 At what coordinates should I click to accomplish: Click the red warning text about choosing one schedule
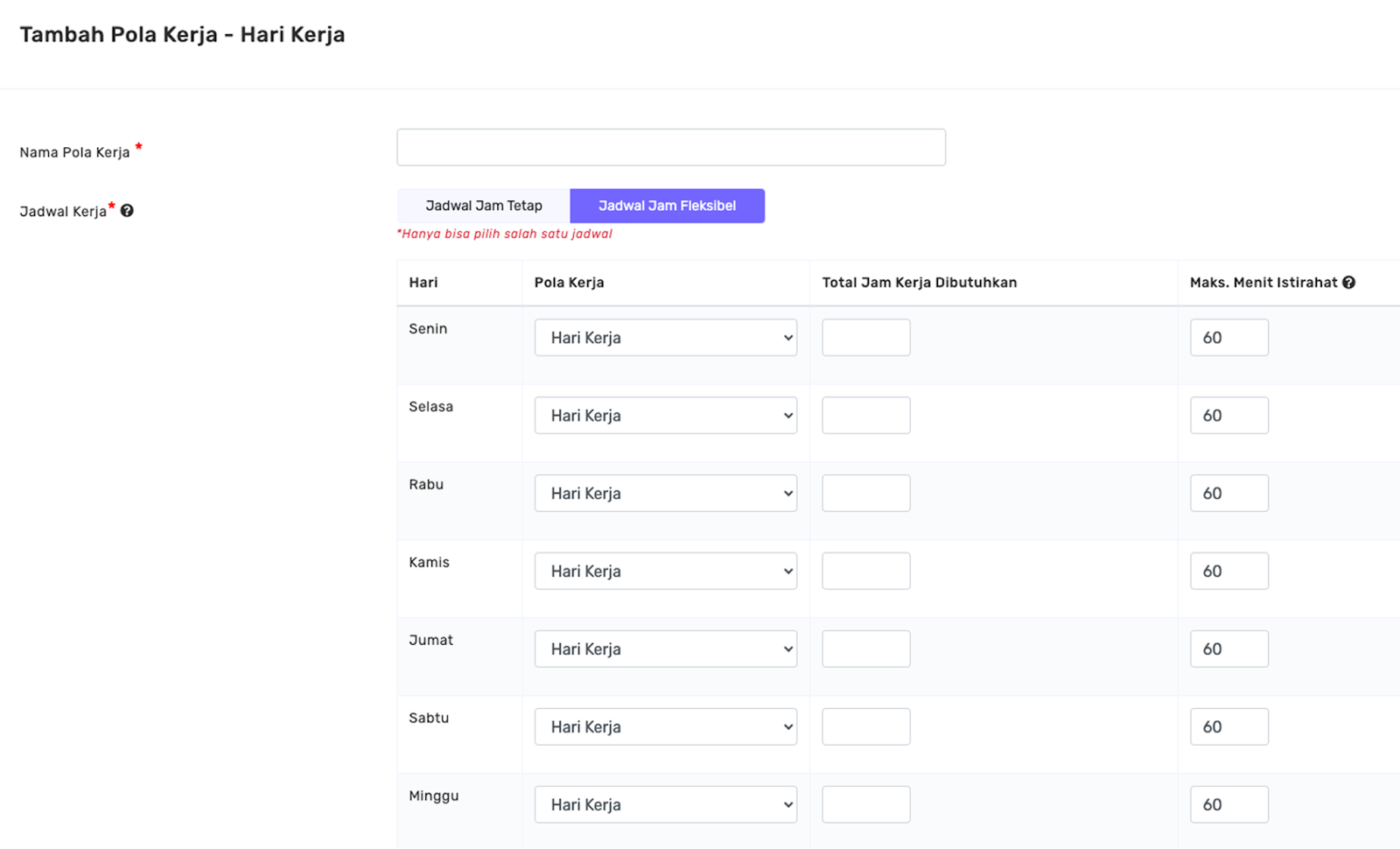pos(504,233)
